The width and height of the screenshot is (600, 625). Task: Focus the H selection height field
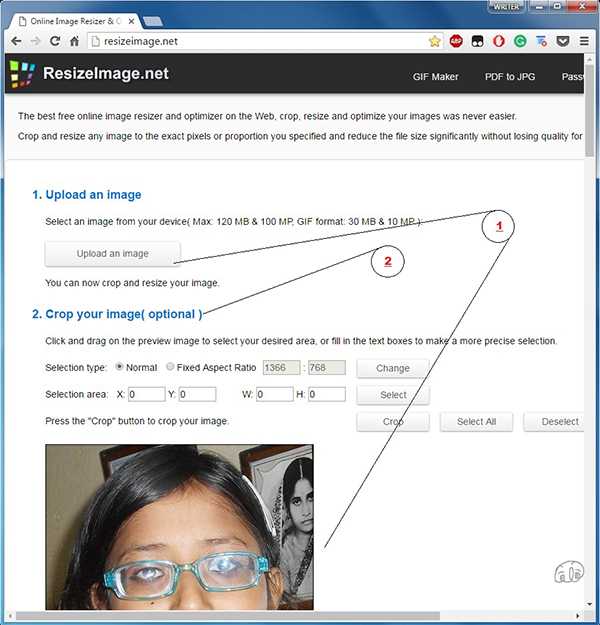[x=327, y=394]
